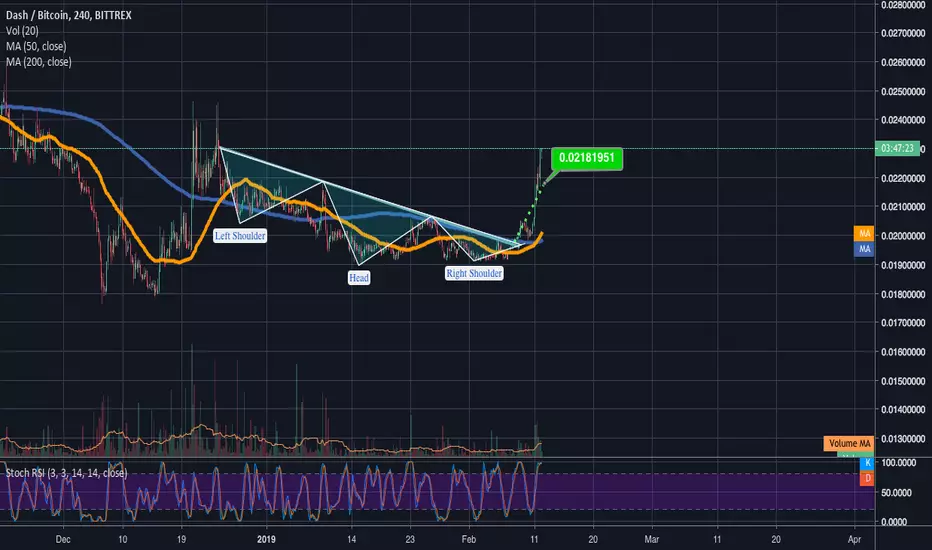932x550 pixels.
Task: Click the Dec date axis label
Action: (x=63, y=539)
